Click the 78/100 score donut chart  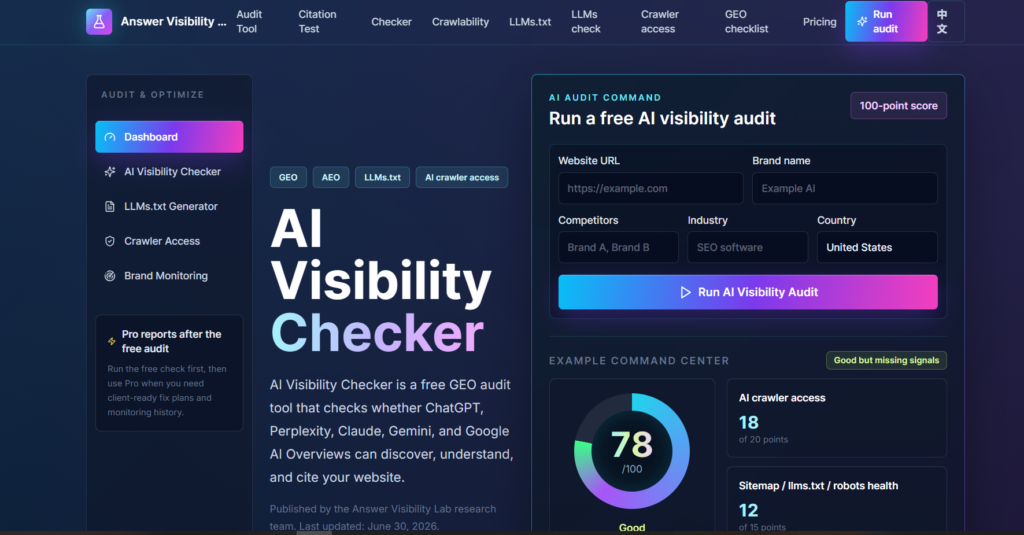pyautogui.click(x=632, y=451)
